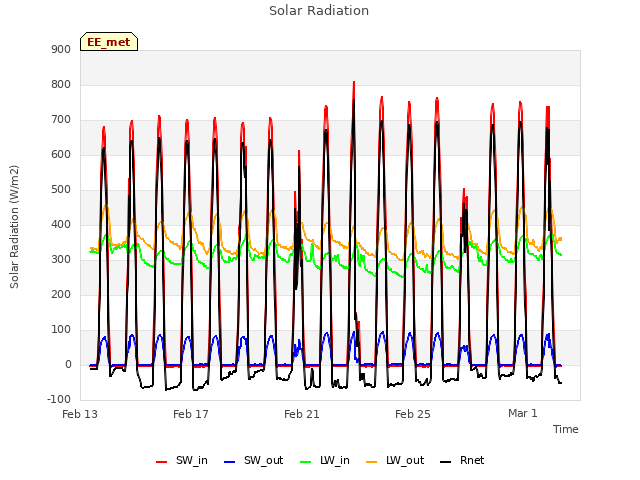Click the 400 y-axis tick label
Screen dimensions: 640x480
(61, 224)
